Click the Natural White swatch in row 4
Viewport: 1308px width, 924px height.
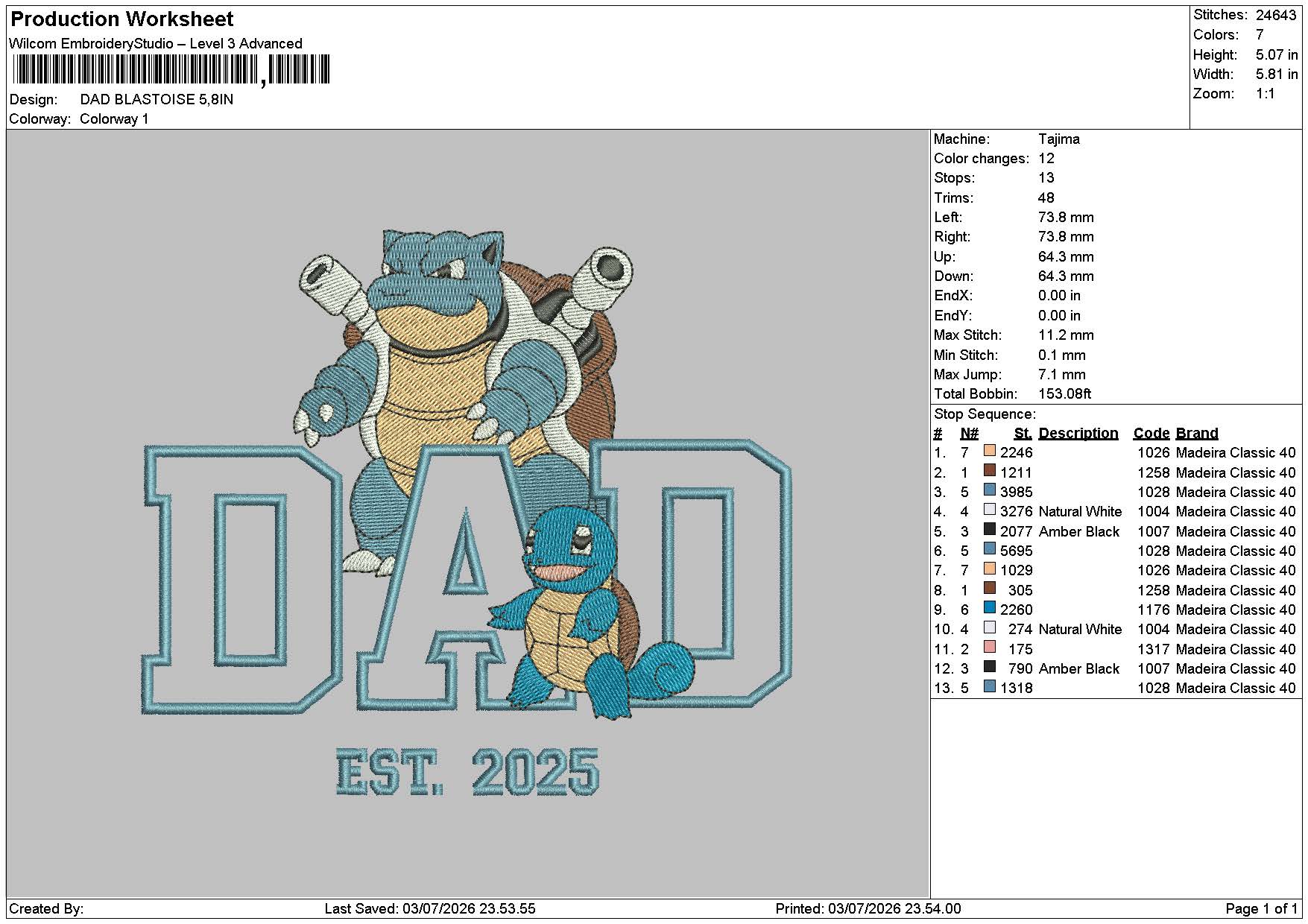(x=990, y=510)
